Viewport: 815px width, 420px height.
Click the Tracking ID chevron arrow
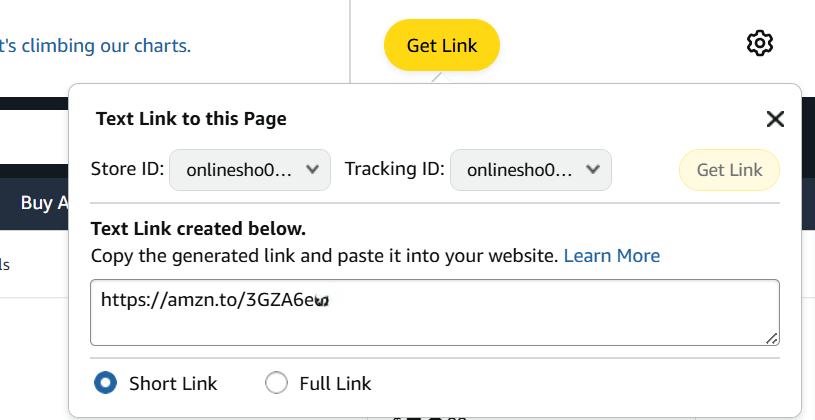coord(593,169)
